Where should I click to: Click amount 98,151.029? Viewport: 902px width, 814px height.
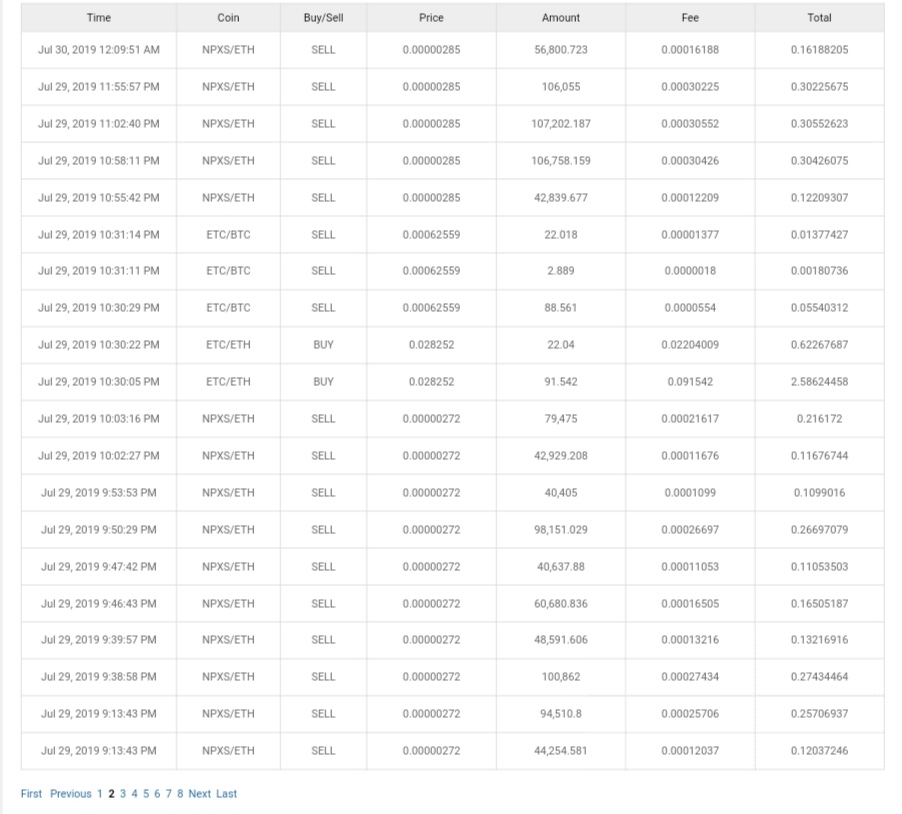pos(561,529)
